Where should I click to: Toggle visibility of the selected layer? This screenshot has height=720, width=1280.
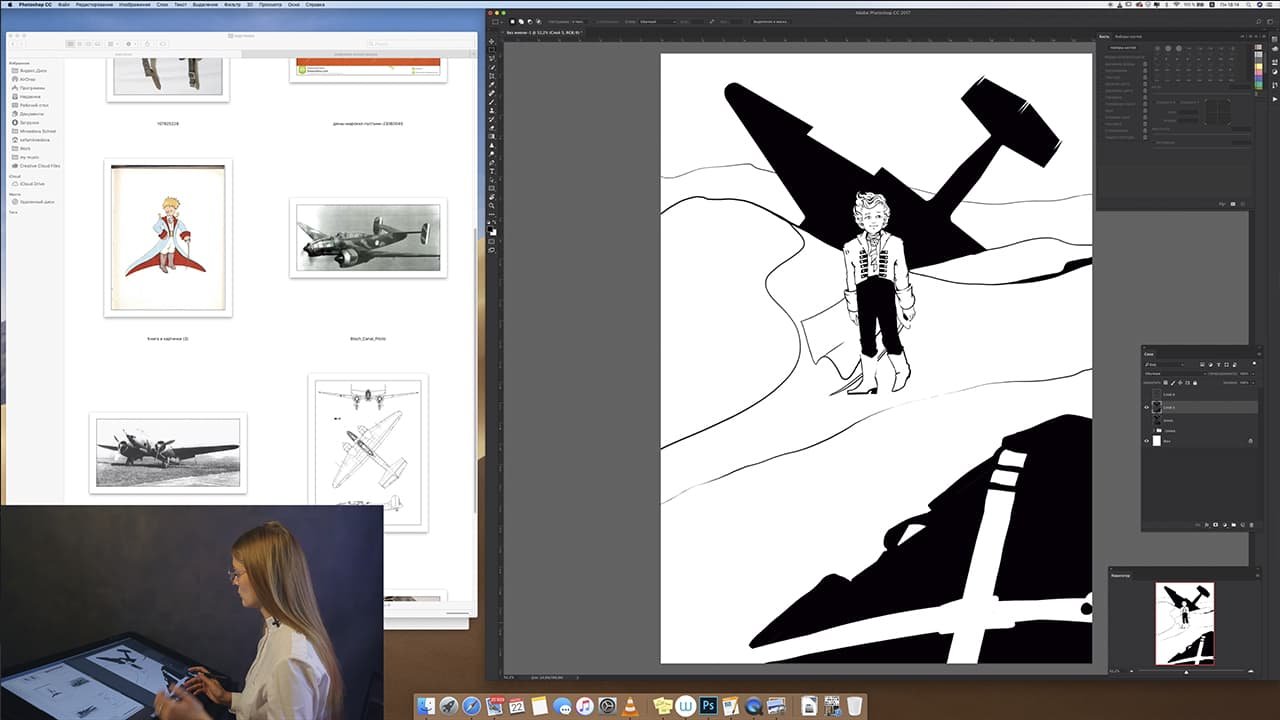click(1147, 407)
